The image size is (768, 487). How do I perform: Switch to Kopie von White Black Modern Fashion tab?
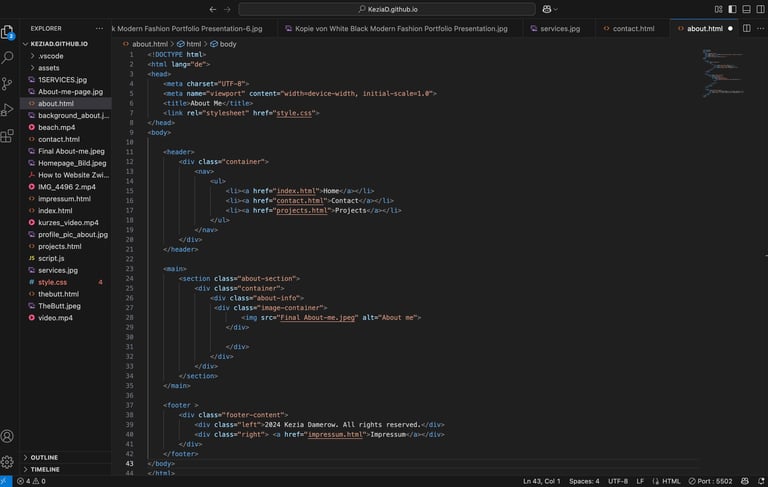400,28
